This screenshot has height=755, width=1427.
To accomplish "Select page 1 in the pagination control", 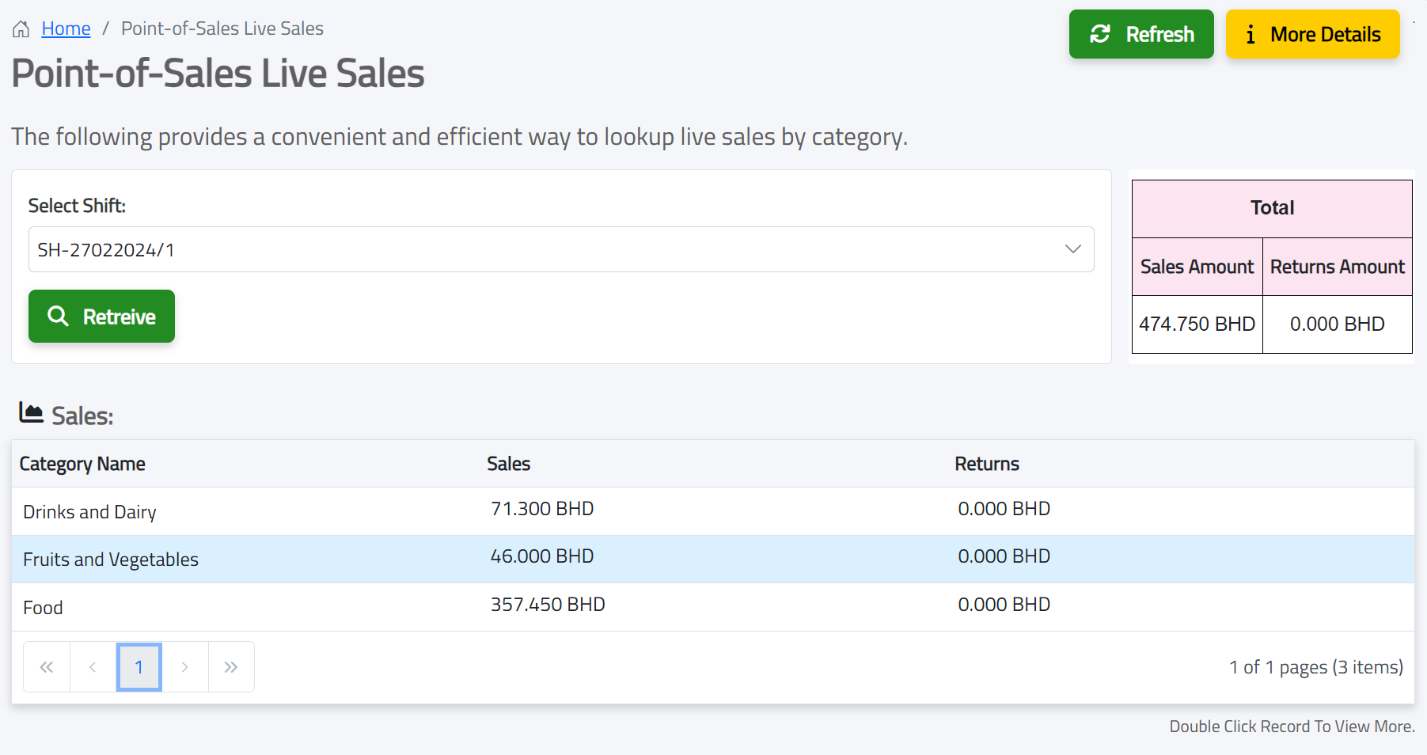I will [138, 667].
